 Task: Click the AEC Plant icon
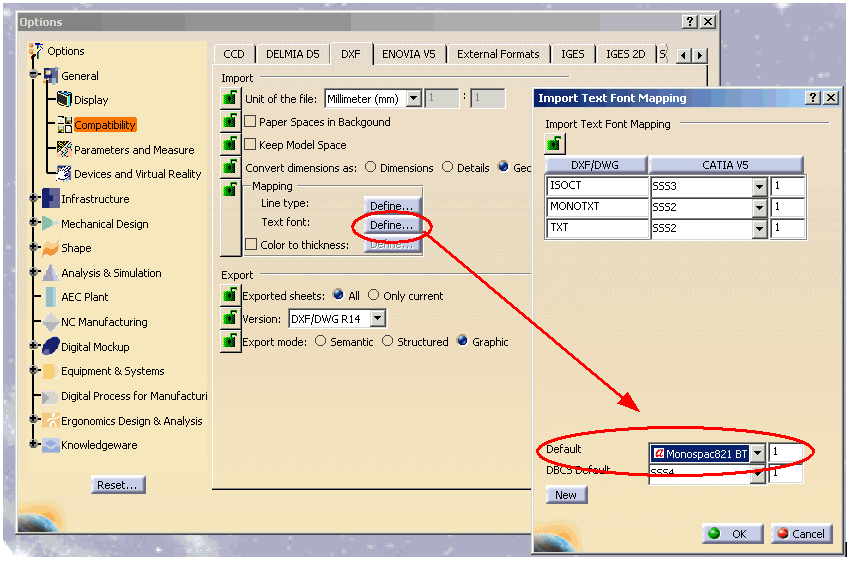click(50, 297)
